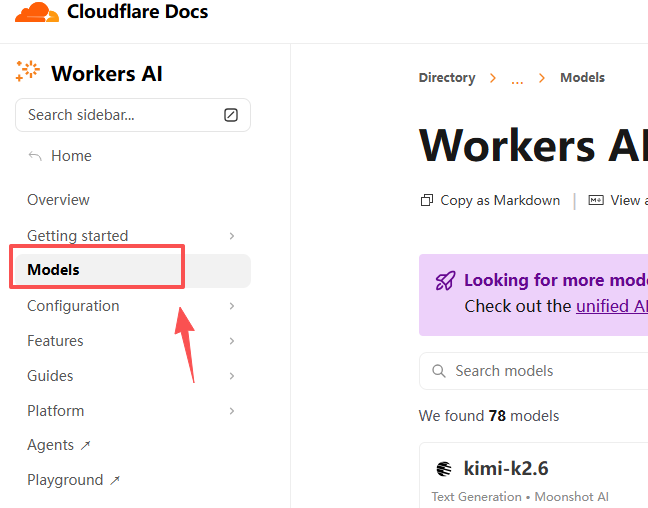Open the unified AI link in the banner
Screen dimensions: 648x508
(612, 306)
